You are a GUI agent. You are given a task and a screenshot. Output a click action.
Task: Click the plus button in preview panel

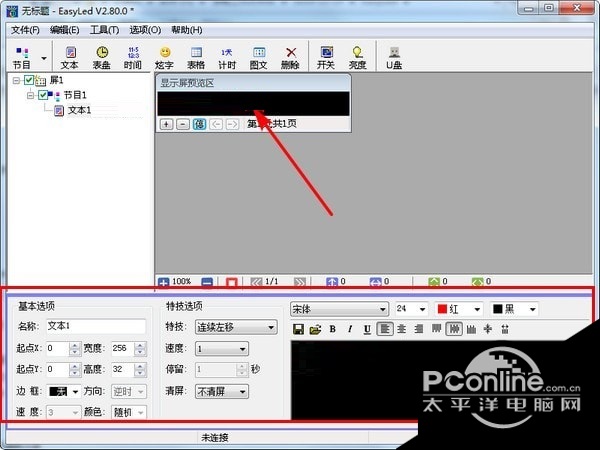(166, 124)
